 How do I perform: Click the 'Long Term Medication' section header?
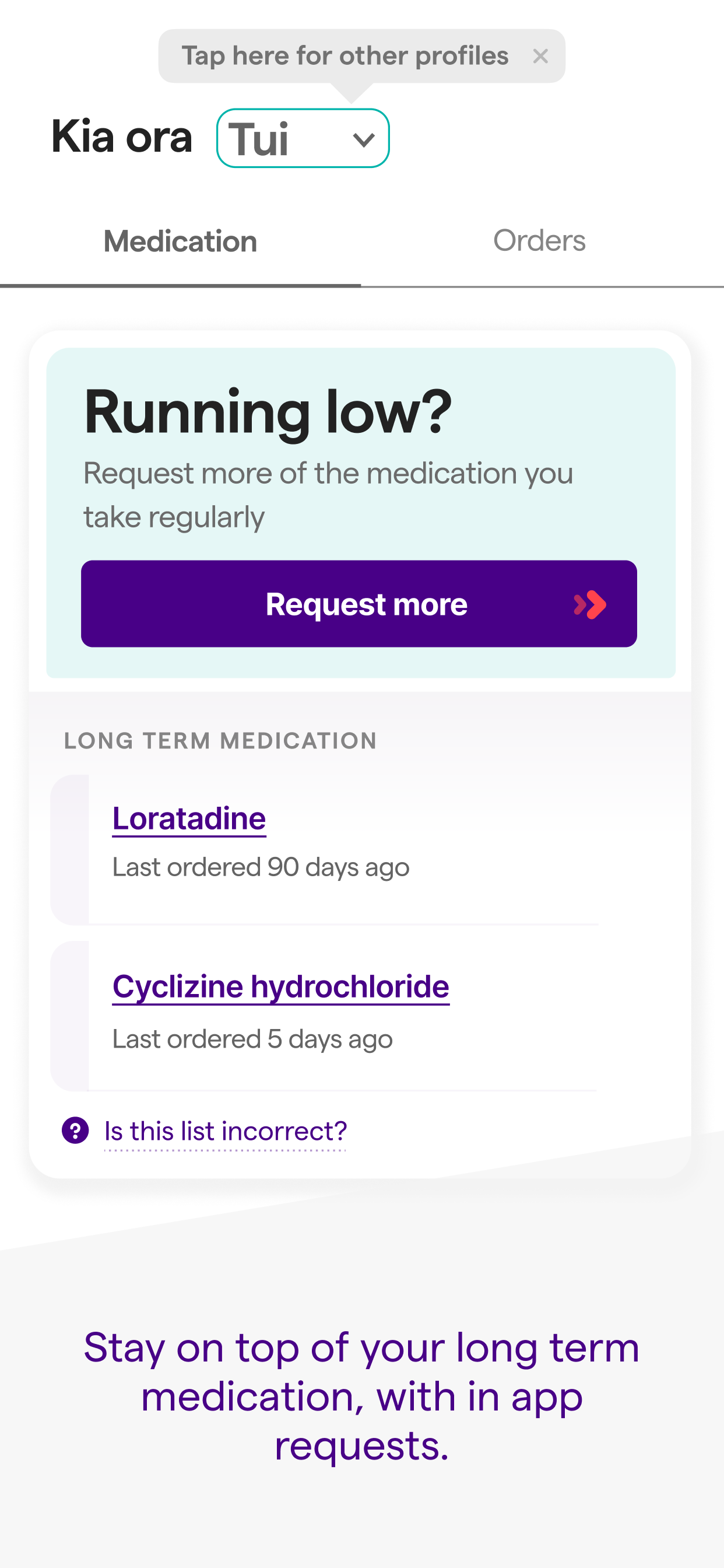[220, 741]
